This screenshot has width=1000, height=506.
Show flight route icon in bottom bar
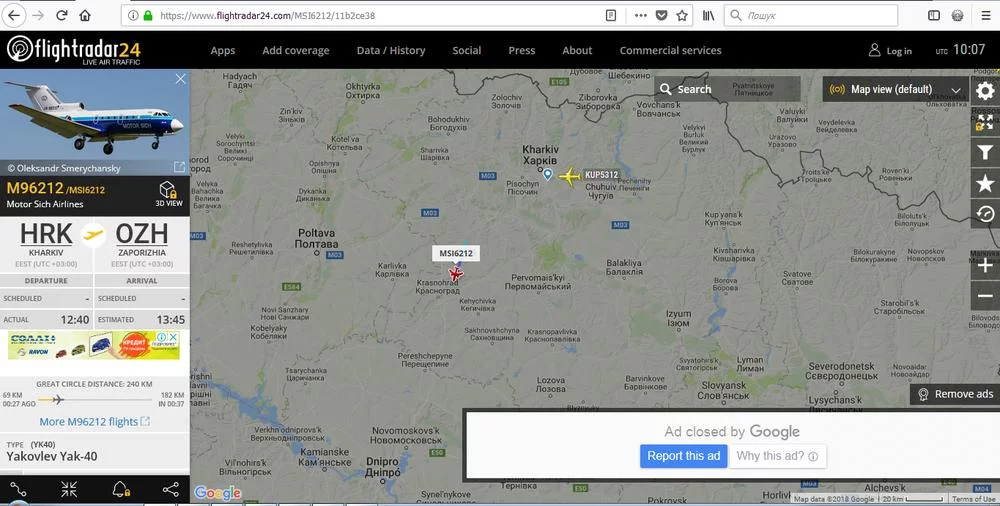(18, 489)
